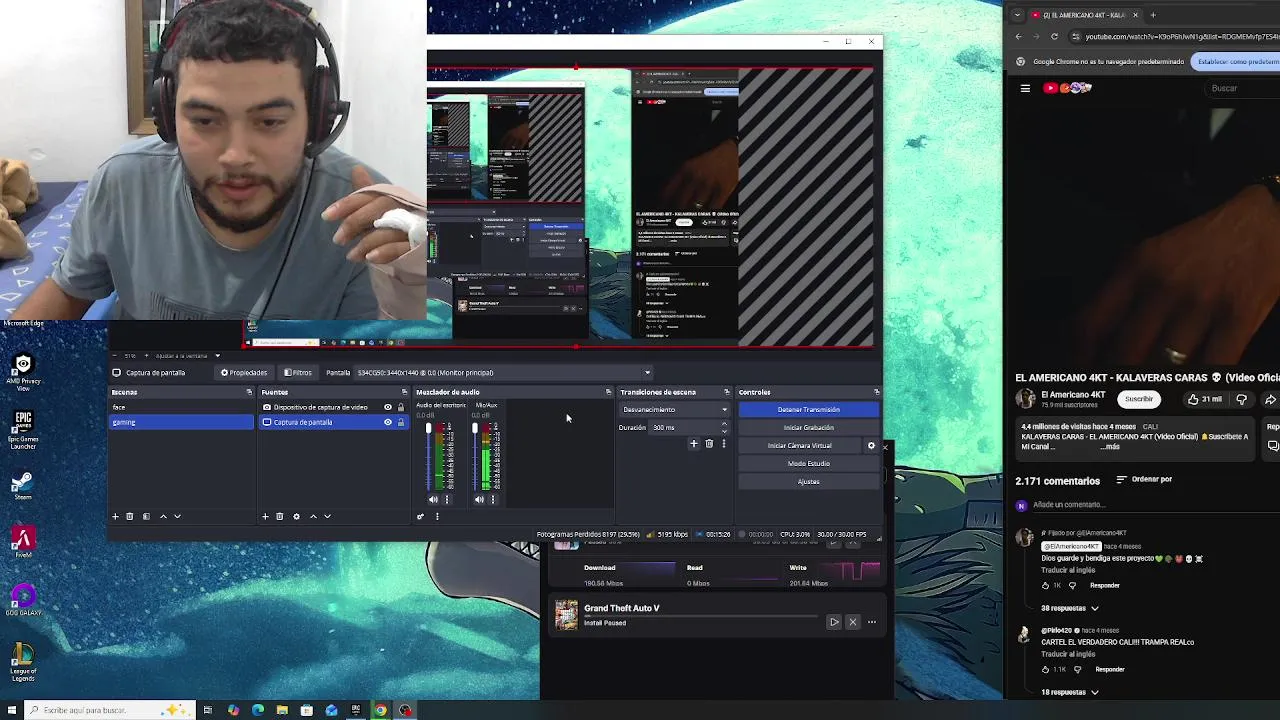Open Ordenar por comments sorting
Screen dimensions: 1280x720
click(x=1144, y=479)
